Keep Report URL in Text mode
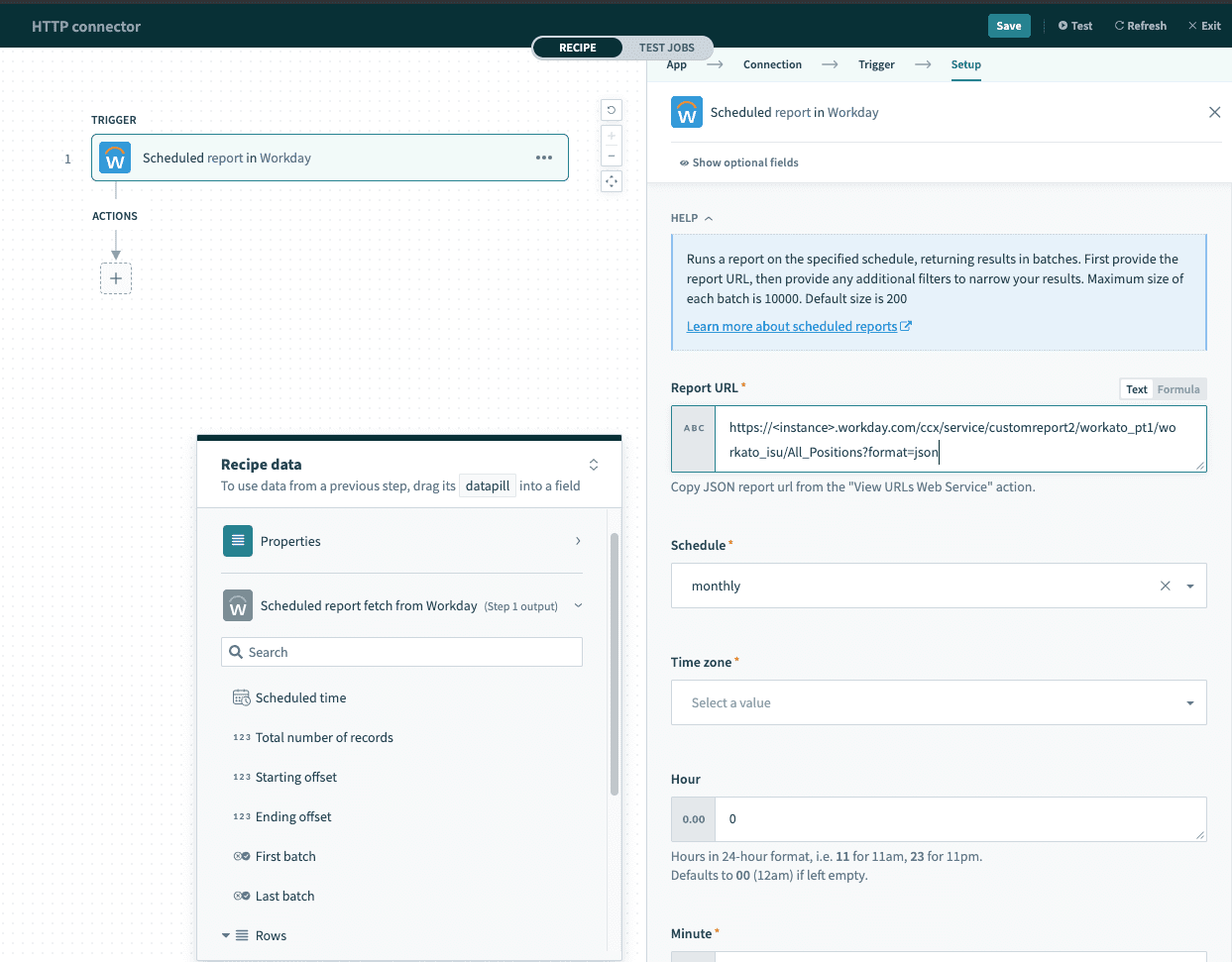This screenshot has width=1232, height=962. tap(1136, 388)
